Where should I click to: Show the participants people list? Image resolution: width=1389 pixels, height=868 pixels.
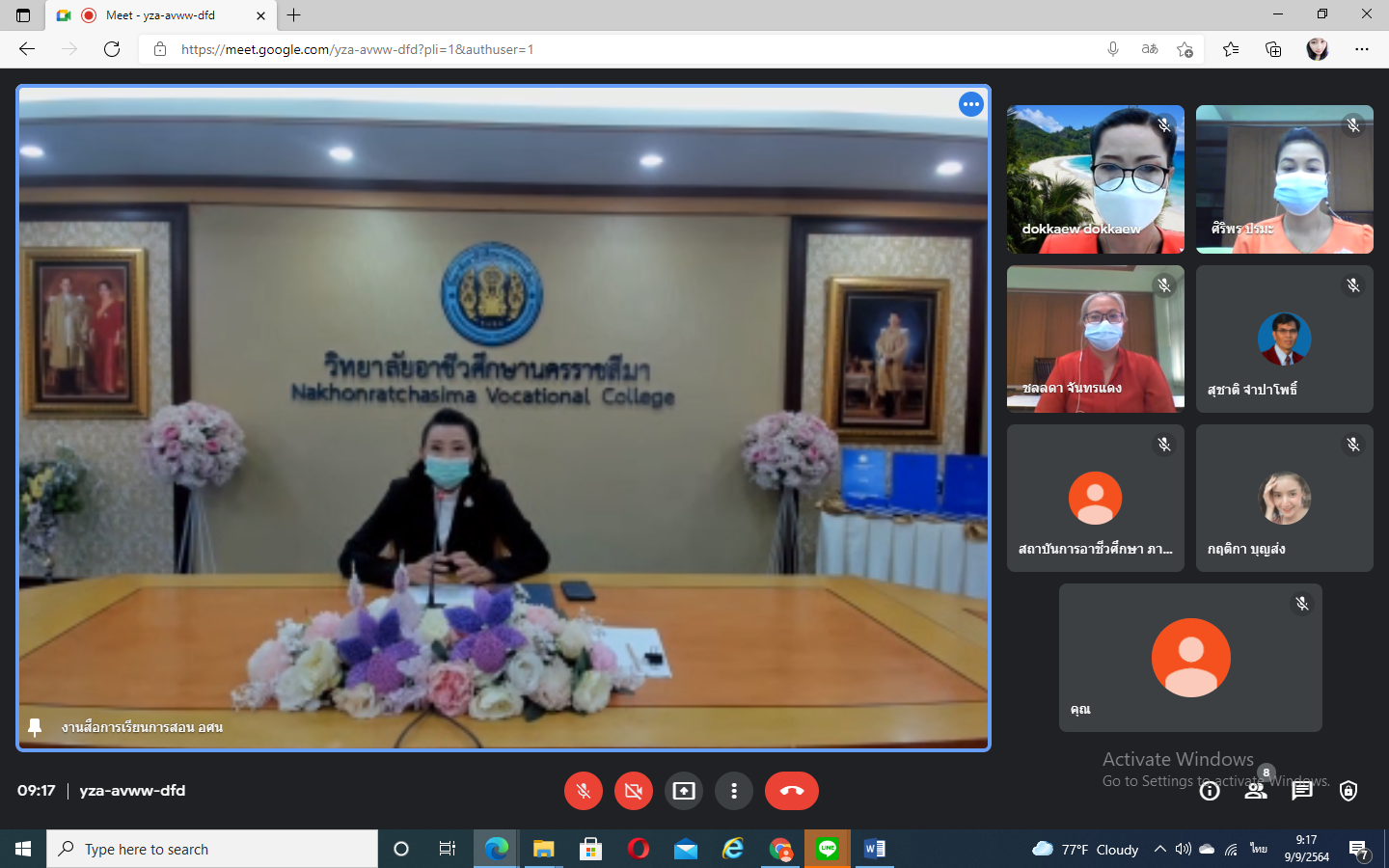point(1256,791)
